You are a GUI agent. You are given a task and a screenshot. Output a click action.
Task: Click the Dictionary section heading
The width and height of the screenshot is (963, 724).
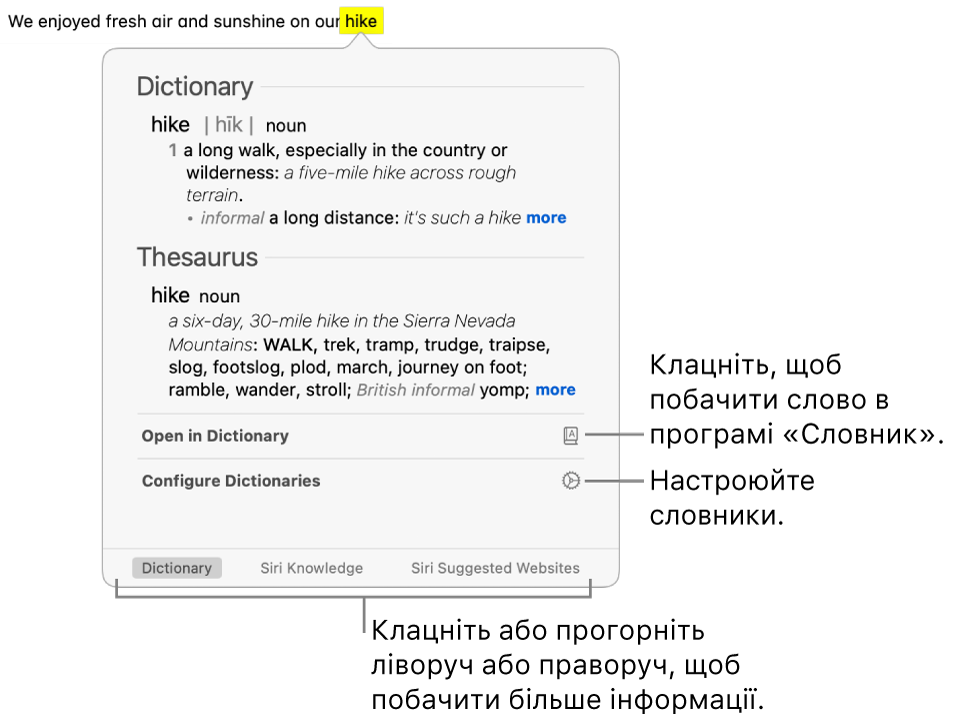(195, 87)
